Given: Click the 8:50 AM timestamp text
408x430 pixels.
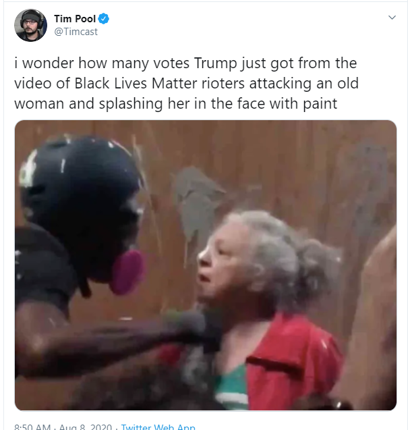Looking at the screenshot, I should tap(32, 427).
